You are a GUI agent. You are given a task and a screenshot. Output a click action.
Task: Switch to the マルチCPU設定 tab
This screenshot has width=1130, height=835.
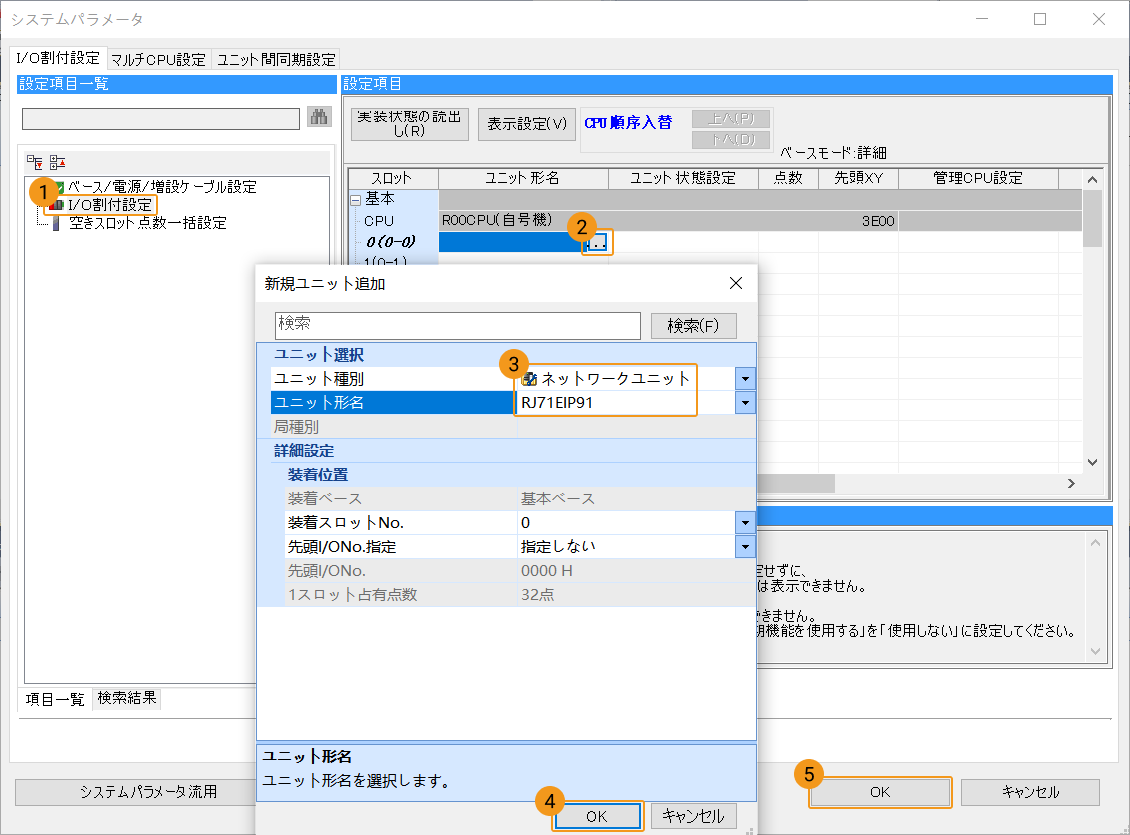pyautogui.click(x=158, y=59)
